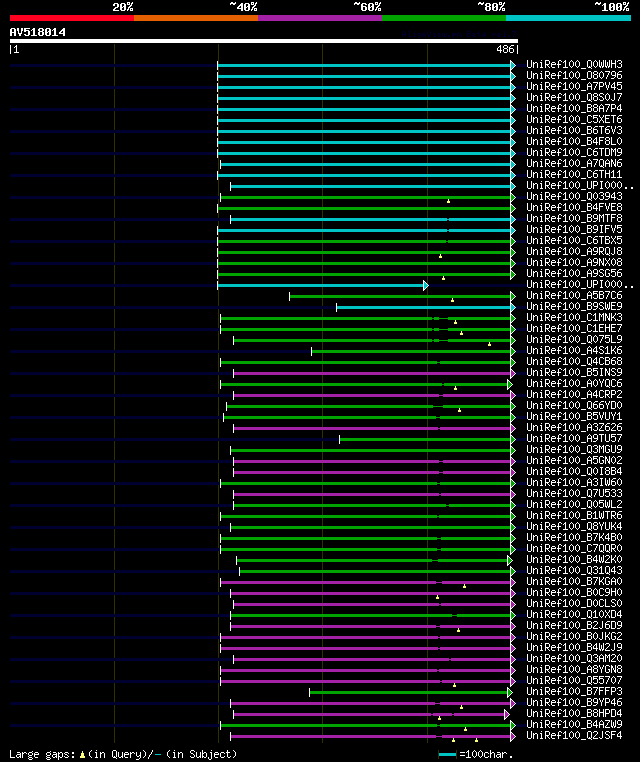Select the UniRef100_A5GN02 label
The image size is (640, 762).
[x=574, y=461]
